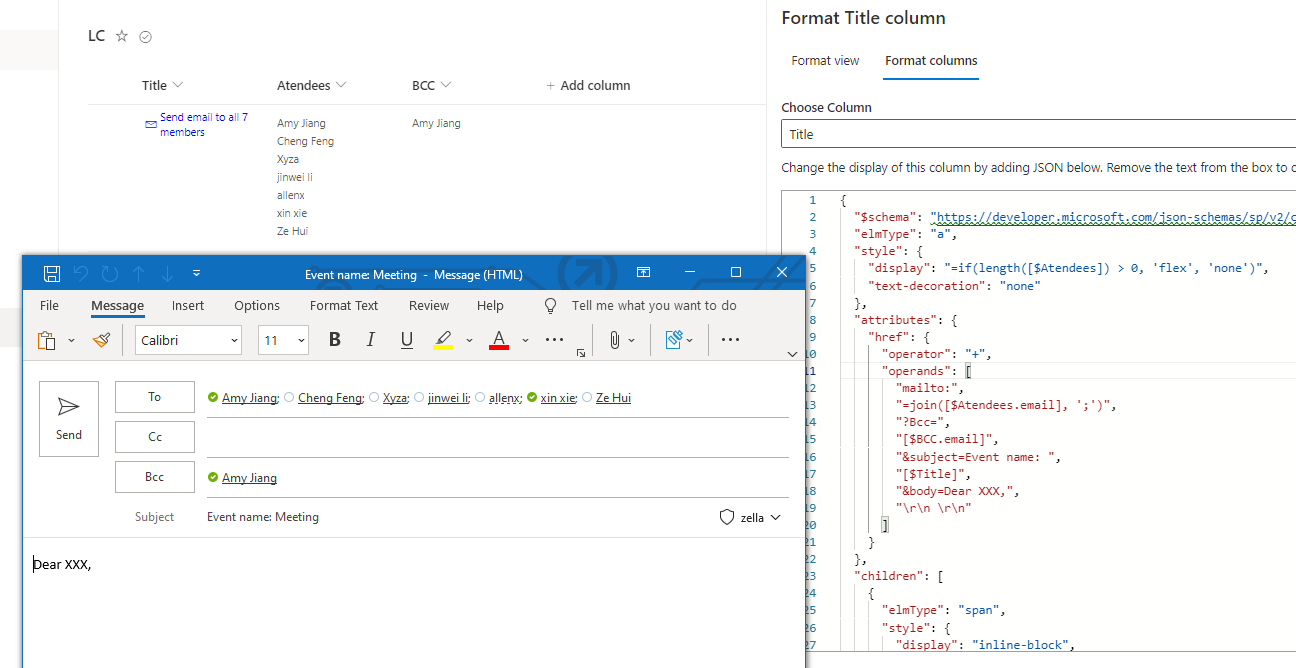Click the Ribbon Display Options icon
The height and width of the screenshot is (668, 1296).
coord(644,272)
